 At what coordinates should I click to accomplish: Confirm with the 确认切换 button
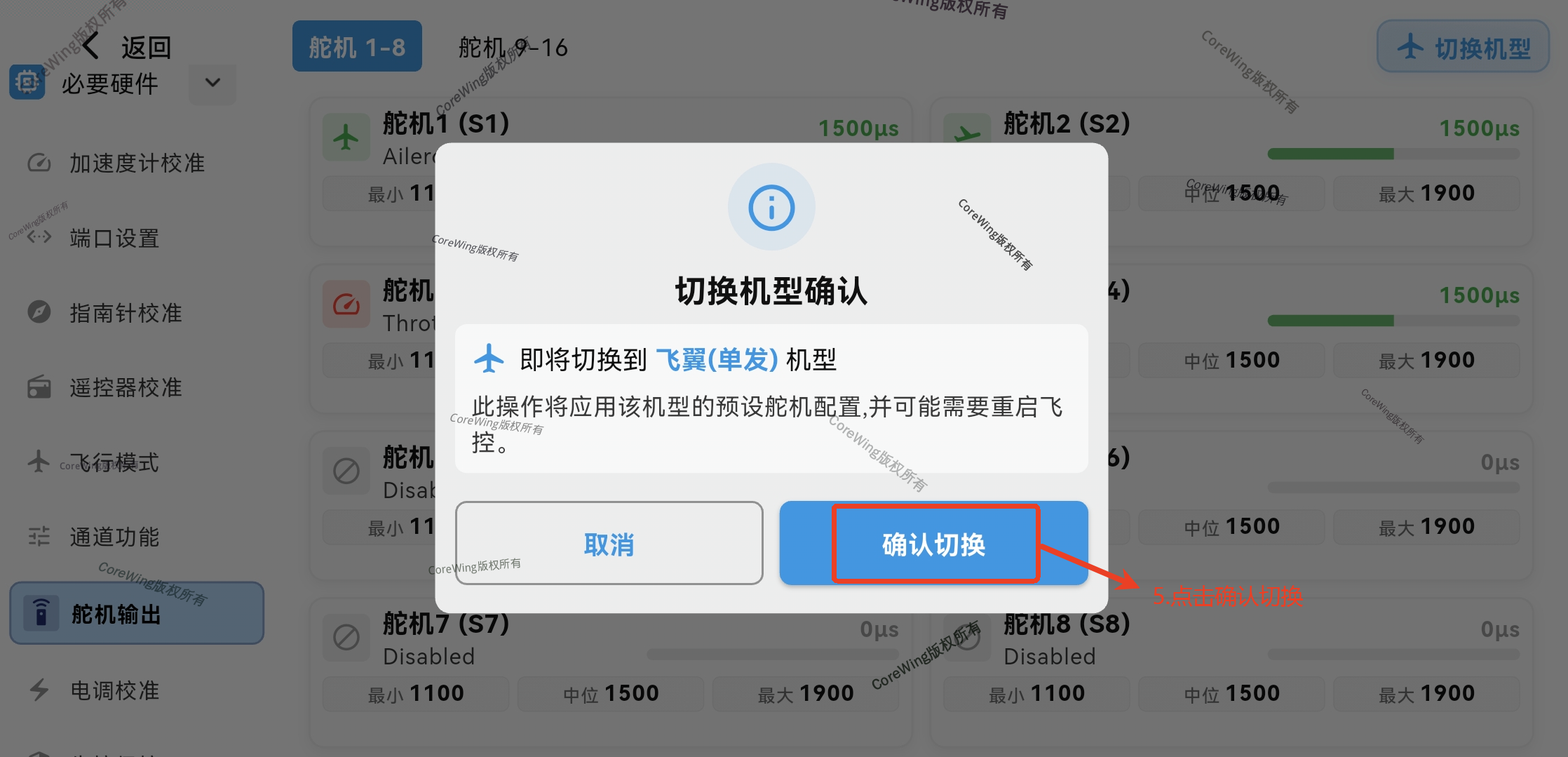tap(933, 543)
